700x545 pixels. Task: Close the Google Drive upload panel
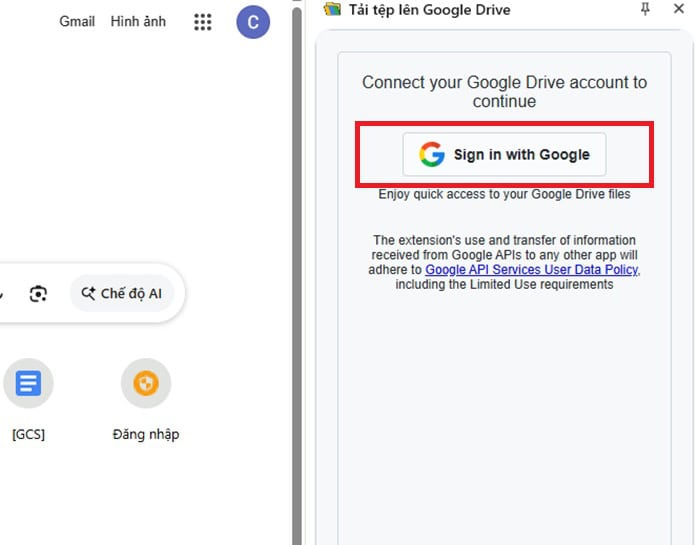coord(679,8)
